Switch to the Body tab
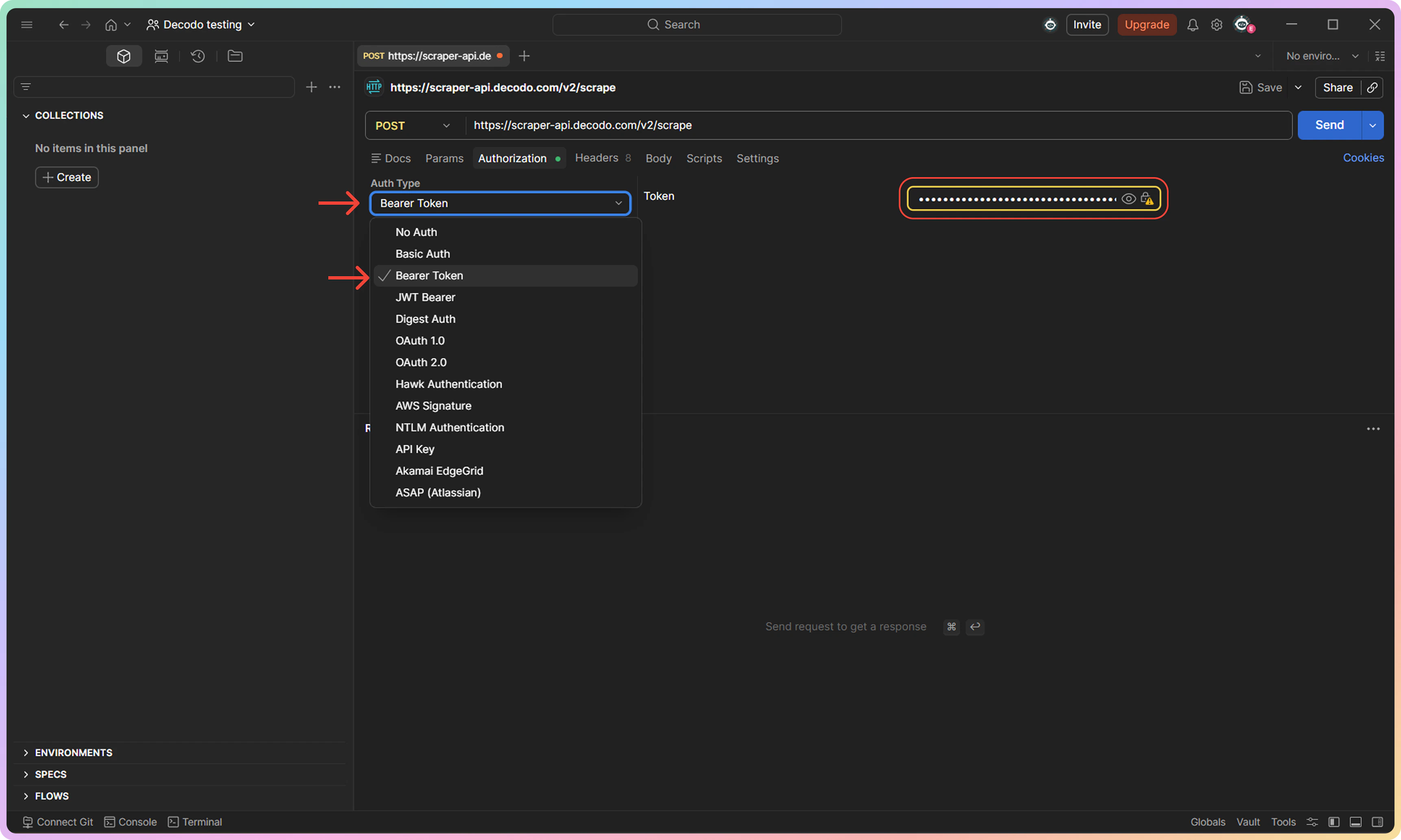This screenshot has height=840, width=1401. pyautogui.click(x=658, y=158)
